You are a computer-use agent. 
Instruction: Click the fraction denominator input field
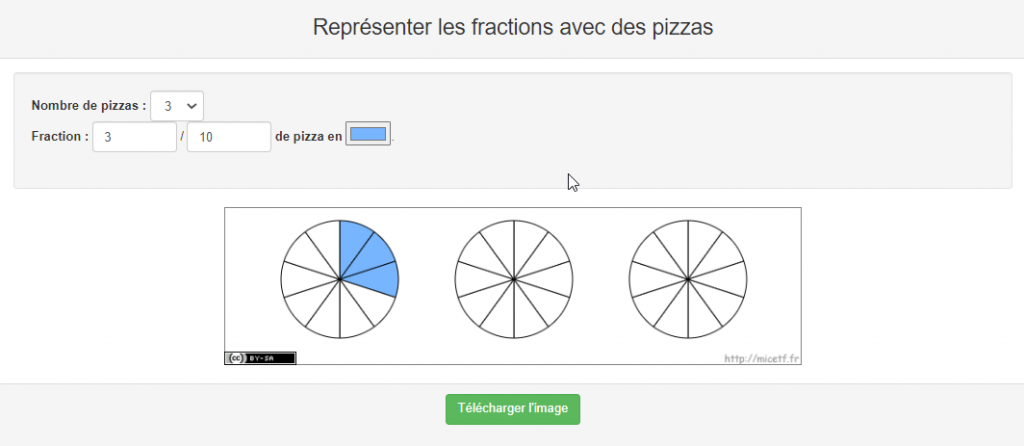click(x=229, y=137)
